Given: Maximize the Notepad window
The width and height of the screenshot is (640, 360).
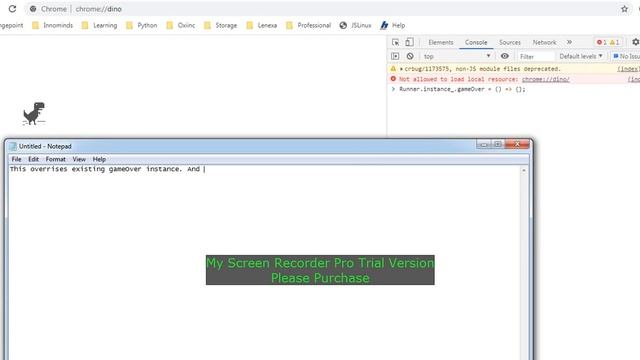Looking at the screenshot, I should tap(498, 144).
